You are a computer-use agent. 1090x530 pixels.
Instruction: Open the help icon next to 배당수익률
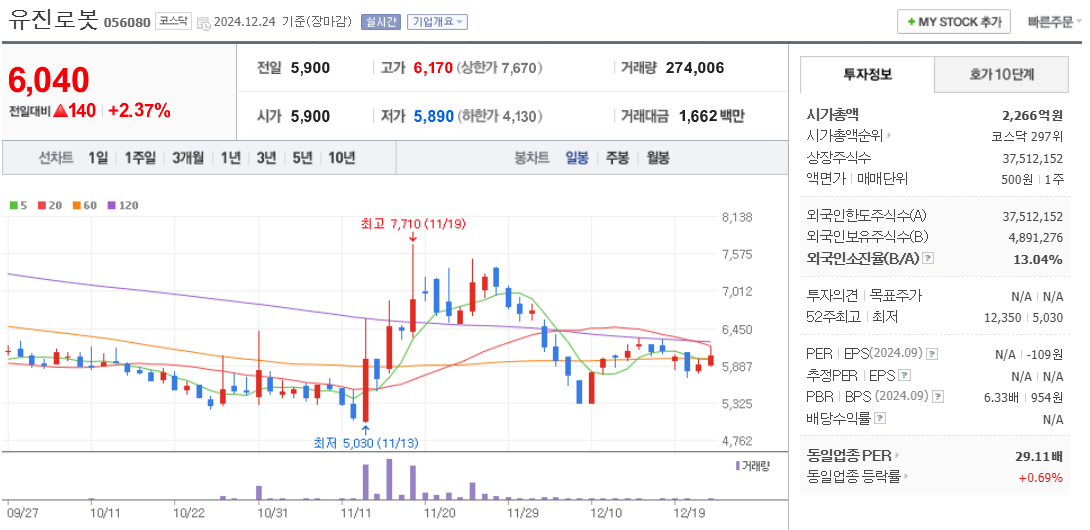[880, 419]
